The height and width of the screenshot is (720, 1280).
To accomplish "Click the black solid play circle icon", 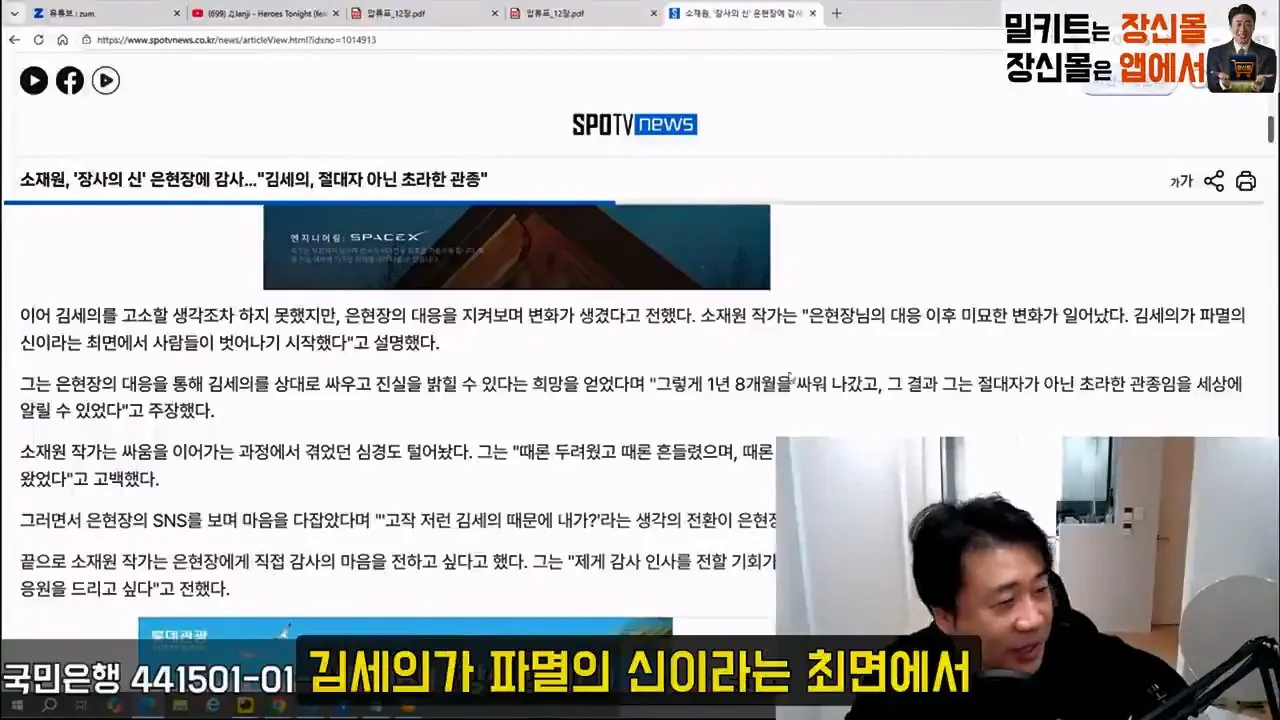I will point(34,81).
